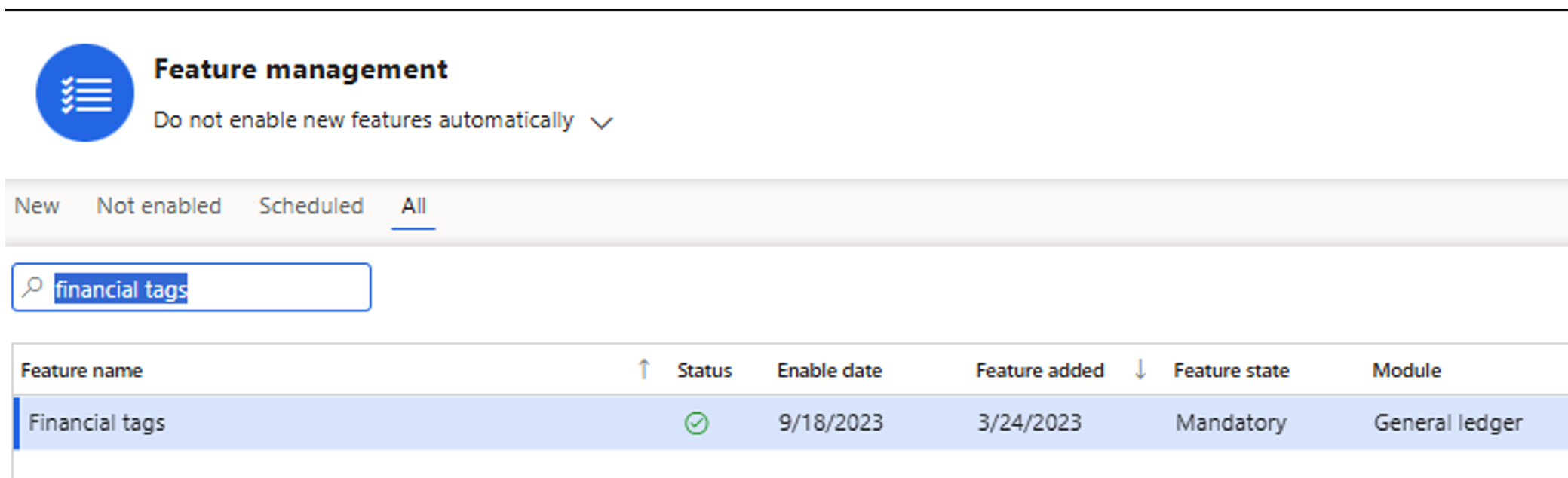Sort by Feature state column header
Screen dimensions: 1568x478
[x=1232, y=370]
